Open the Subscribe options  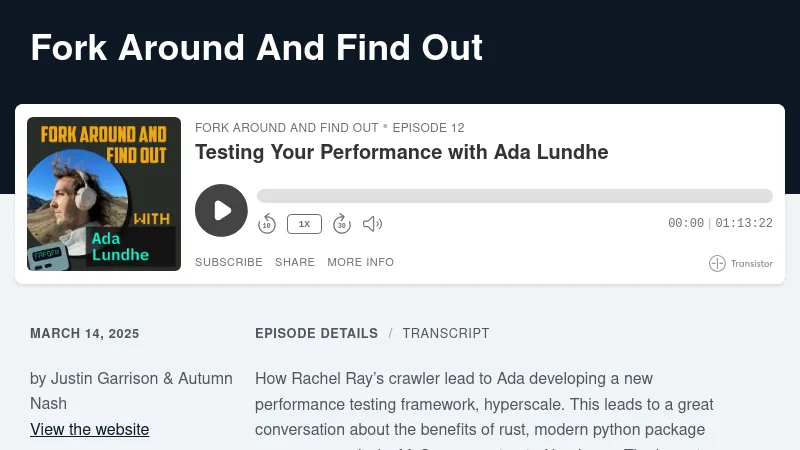(x=229, y=262)
